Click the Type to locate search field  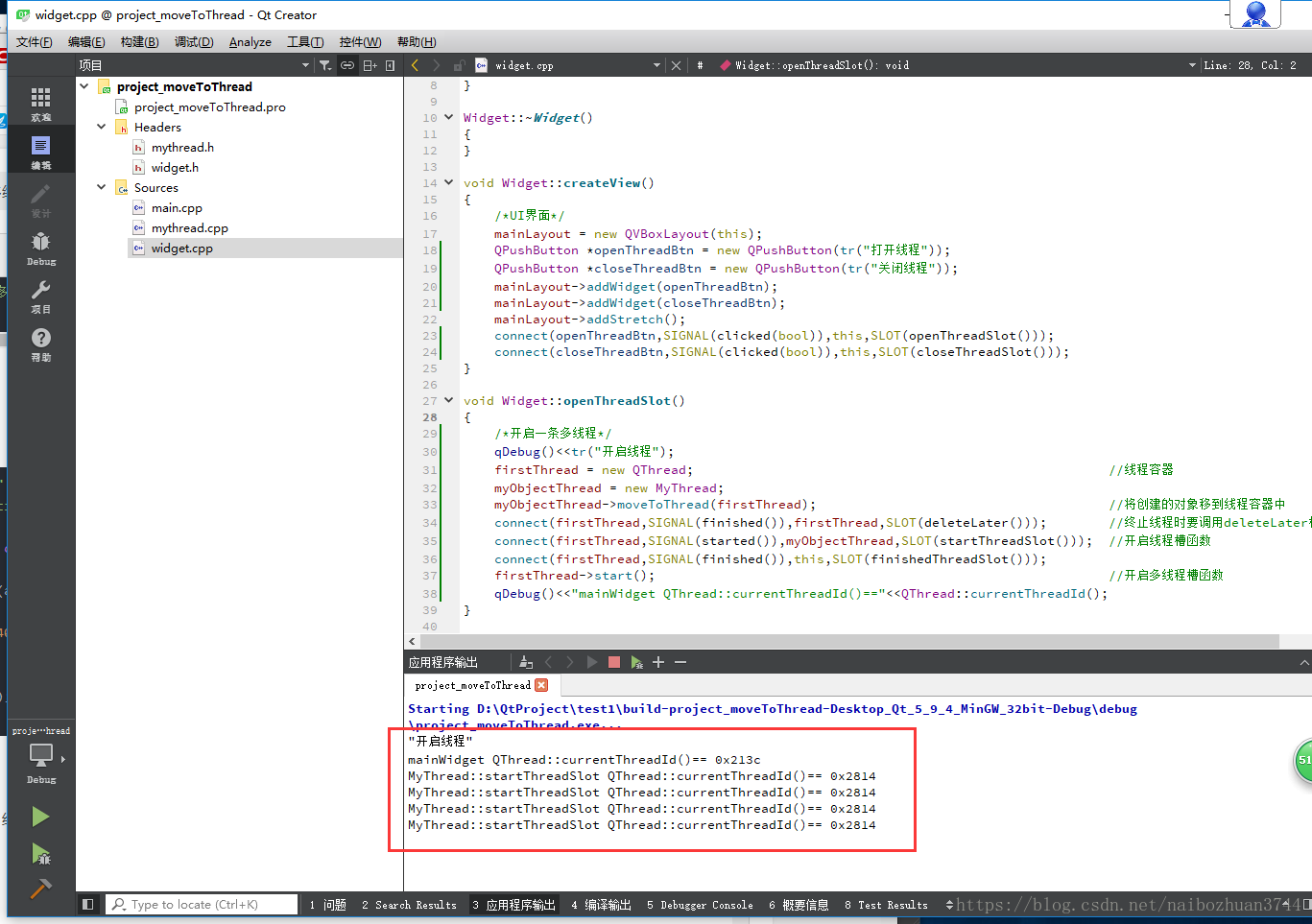coord(203,904)
